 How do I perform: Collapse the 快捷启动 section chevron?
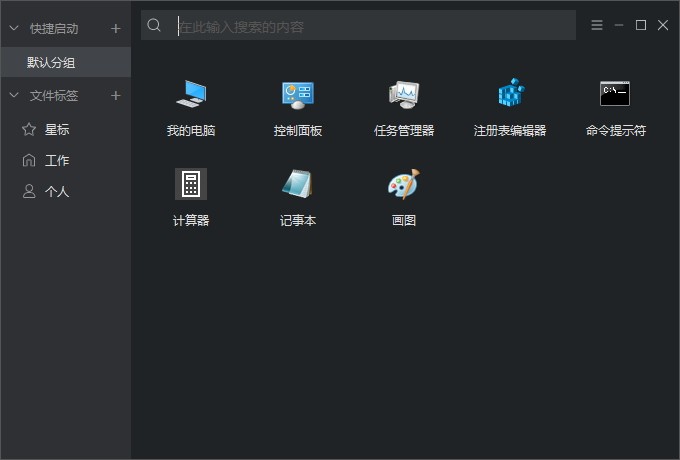point(14,28)
